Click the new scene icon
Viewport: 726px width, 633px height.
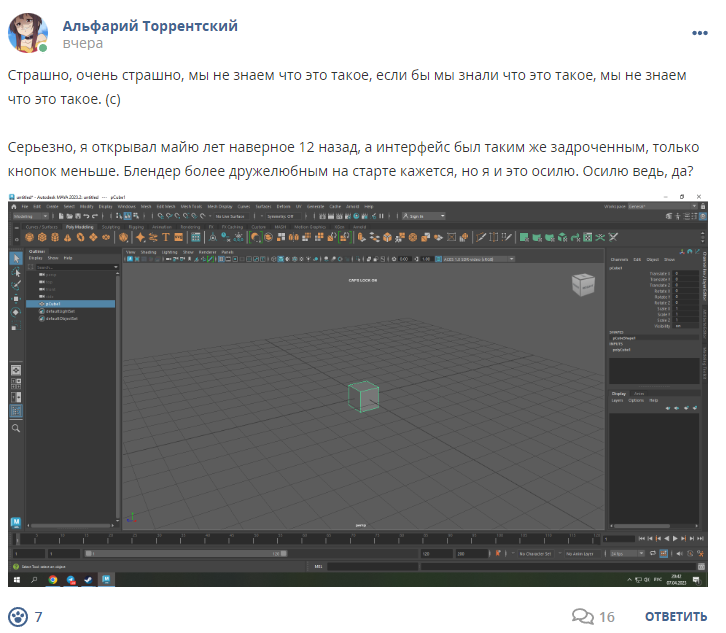click(61, 216)
